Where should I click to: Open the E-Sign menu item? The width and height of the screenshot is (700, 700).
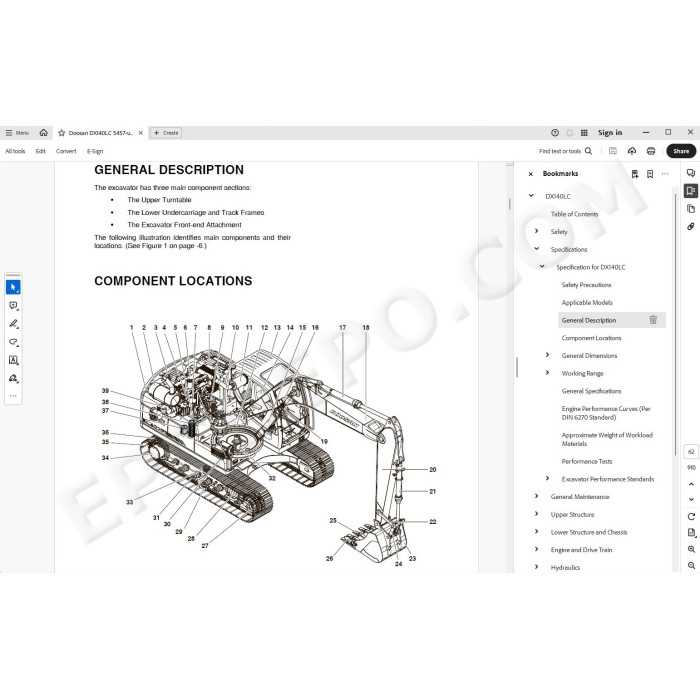(x=95, y=151)
